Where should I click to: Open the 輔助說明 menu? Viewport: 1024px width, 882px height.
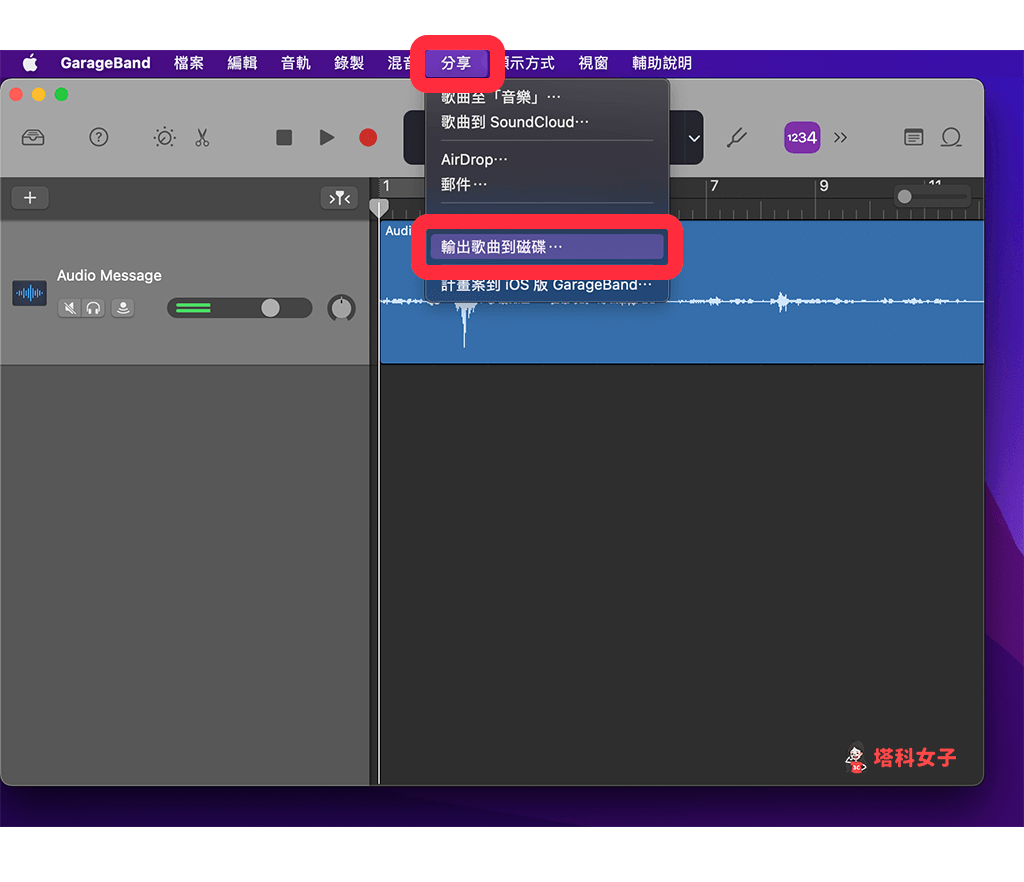[662, 63]
